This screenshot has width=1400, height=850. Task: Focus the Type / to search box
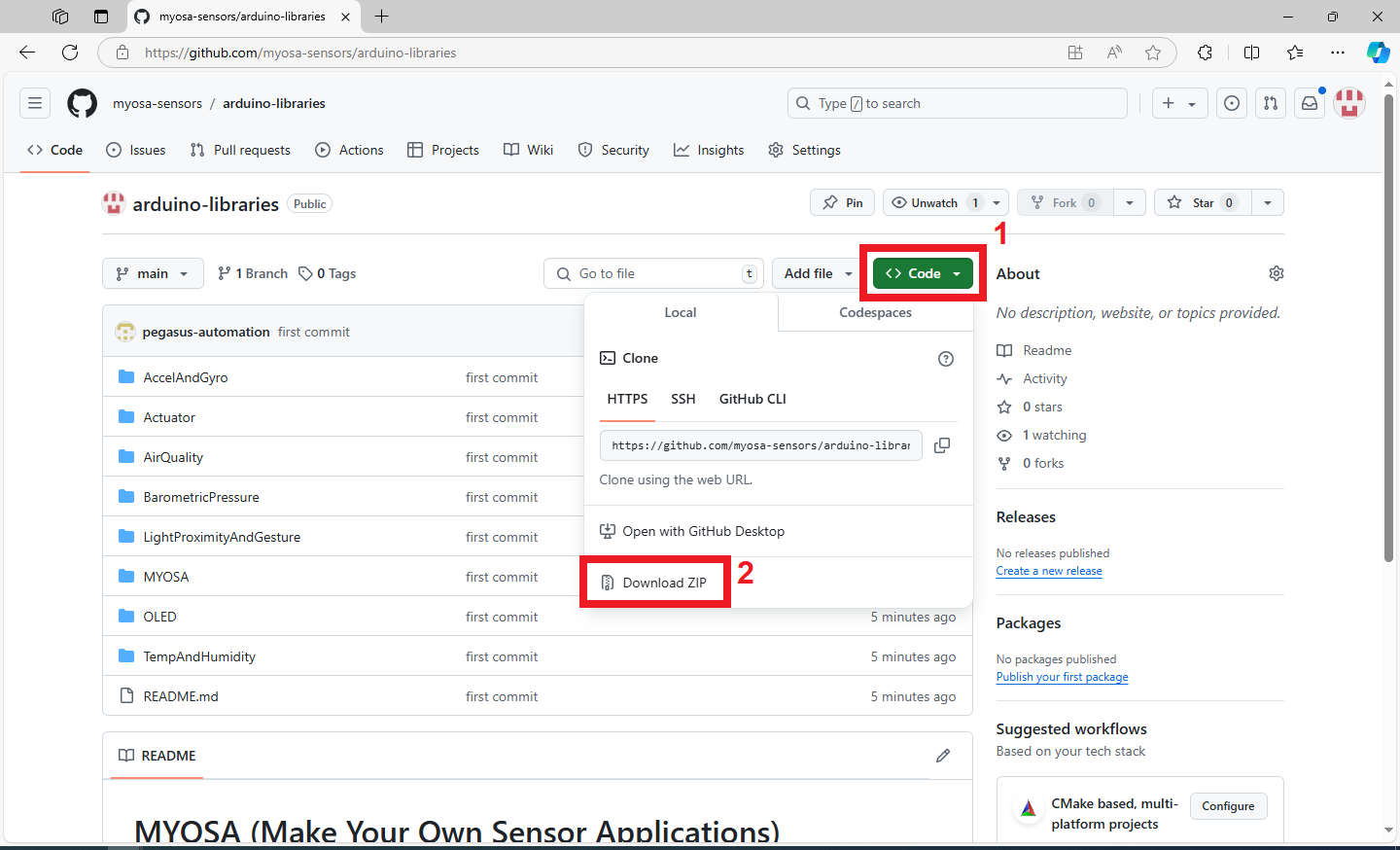click(958, 103)
